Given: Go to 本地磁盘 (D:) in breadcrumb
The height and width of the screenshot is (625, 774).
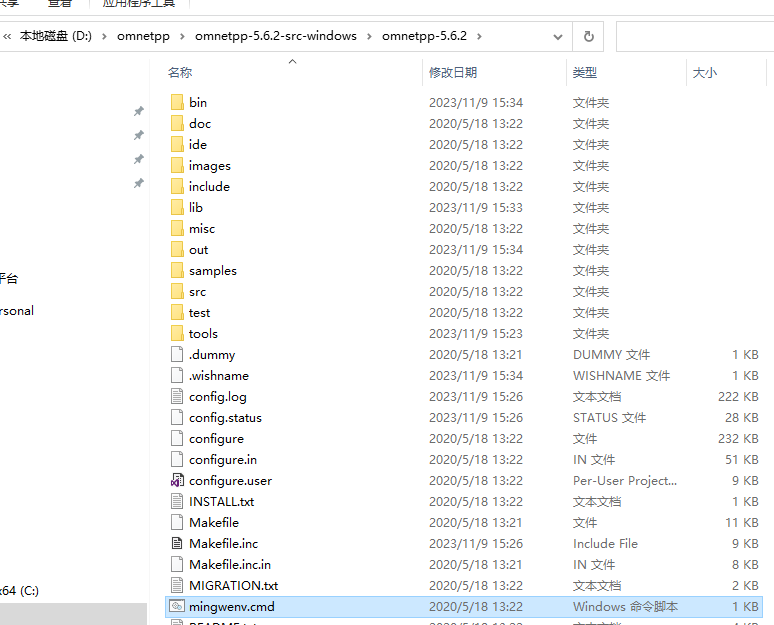Looking at the screenshot, I should (56, 36).
